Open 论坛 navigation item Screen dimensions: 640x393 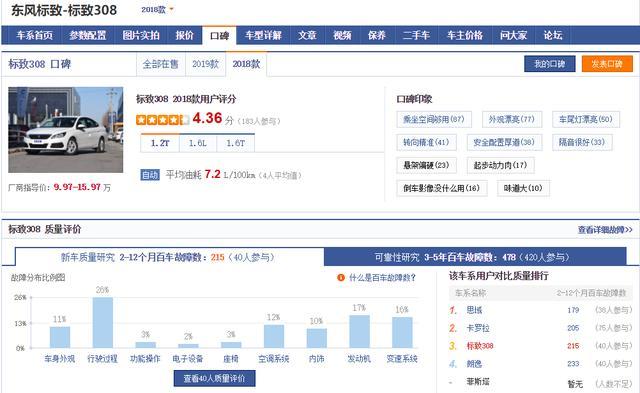(553, 36)
